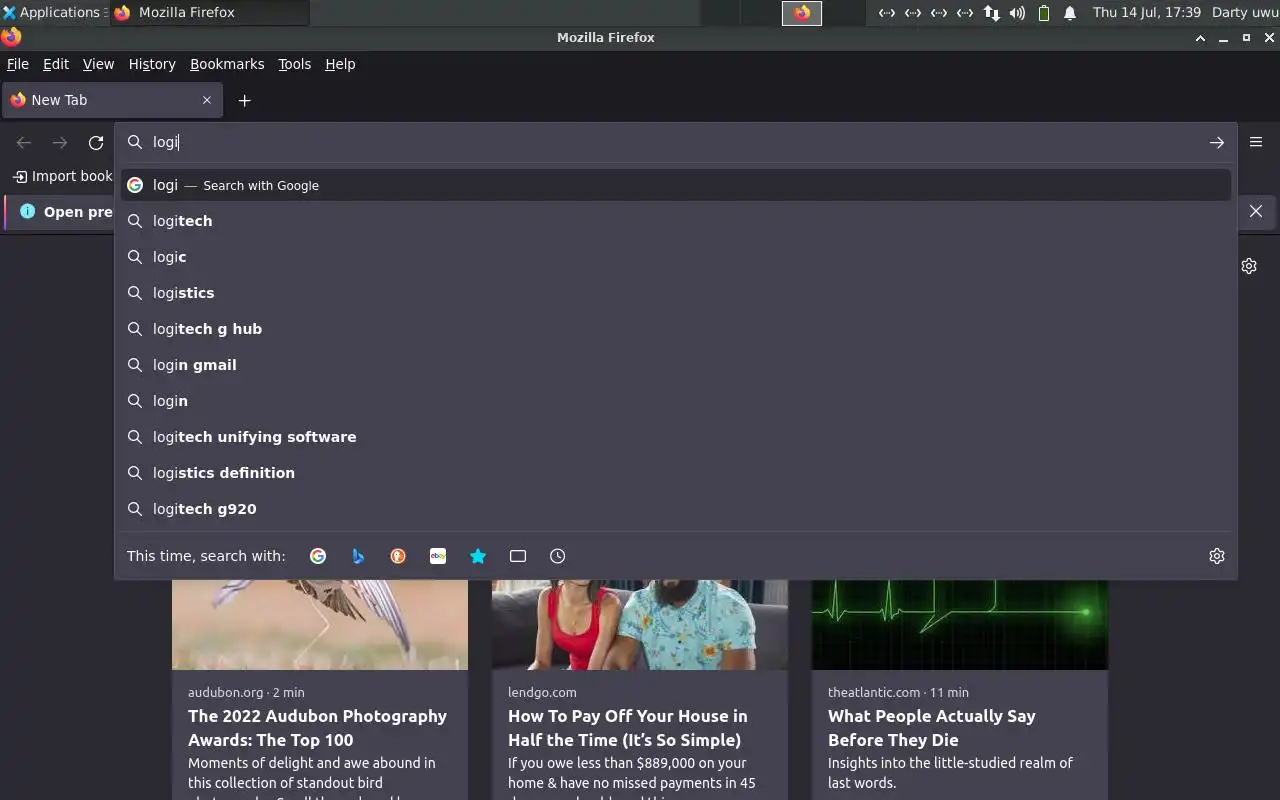Open Audubon Photography Awards article link

[x=317, y=728]
